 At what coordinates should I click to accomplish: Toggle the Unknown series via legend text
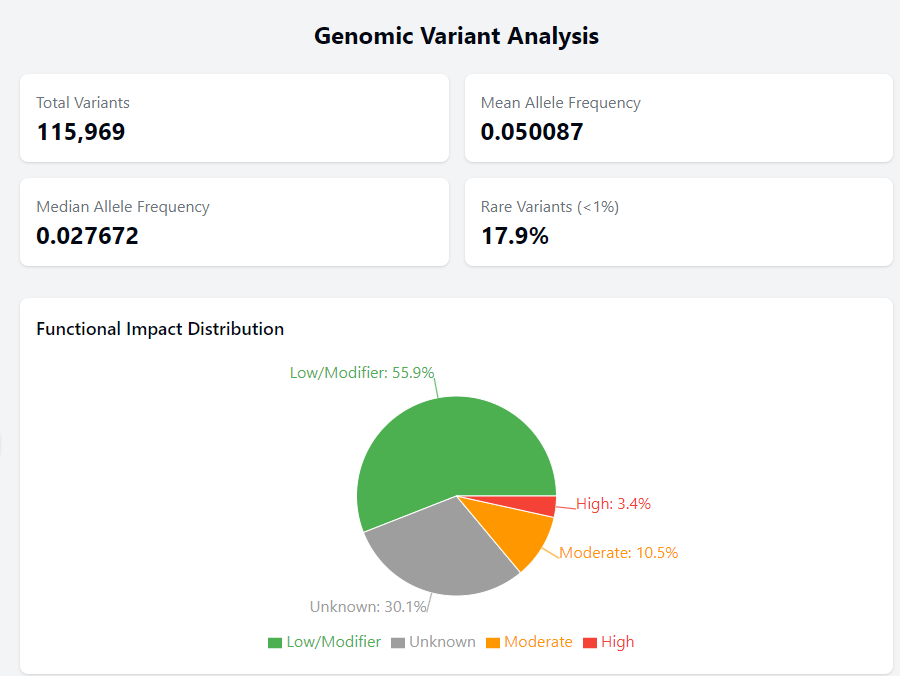[442, 642]
